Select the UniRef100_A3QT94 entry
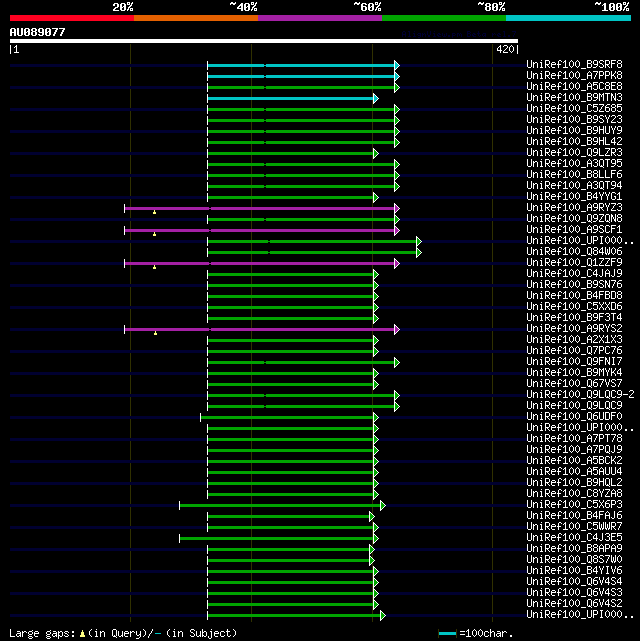The width and height of the screenshot is (640, 641). coord(574,186)
